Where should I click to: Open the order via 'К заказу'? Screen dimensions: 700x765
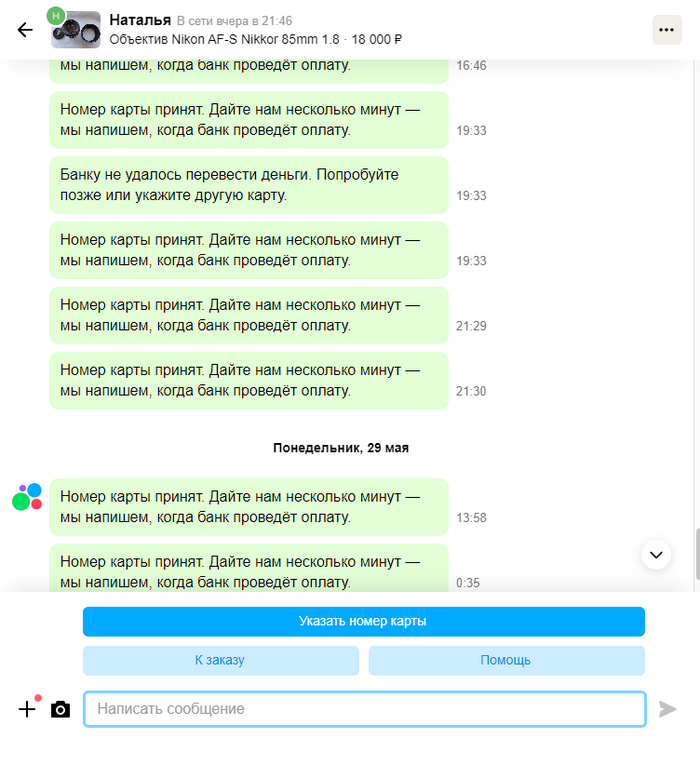(220, 660)
